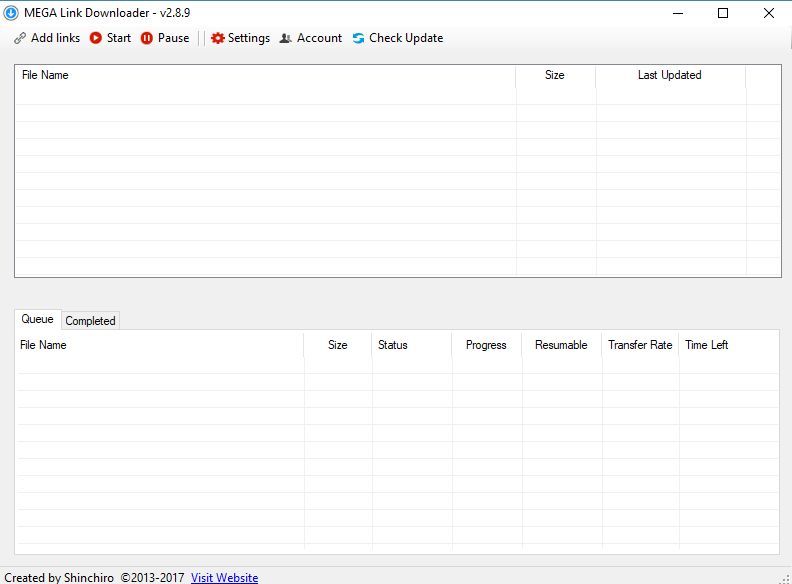
Task: Switch to the Queue tab
Action: coord(37,319)
